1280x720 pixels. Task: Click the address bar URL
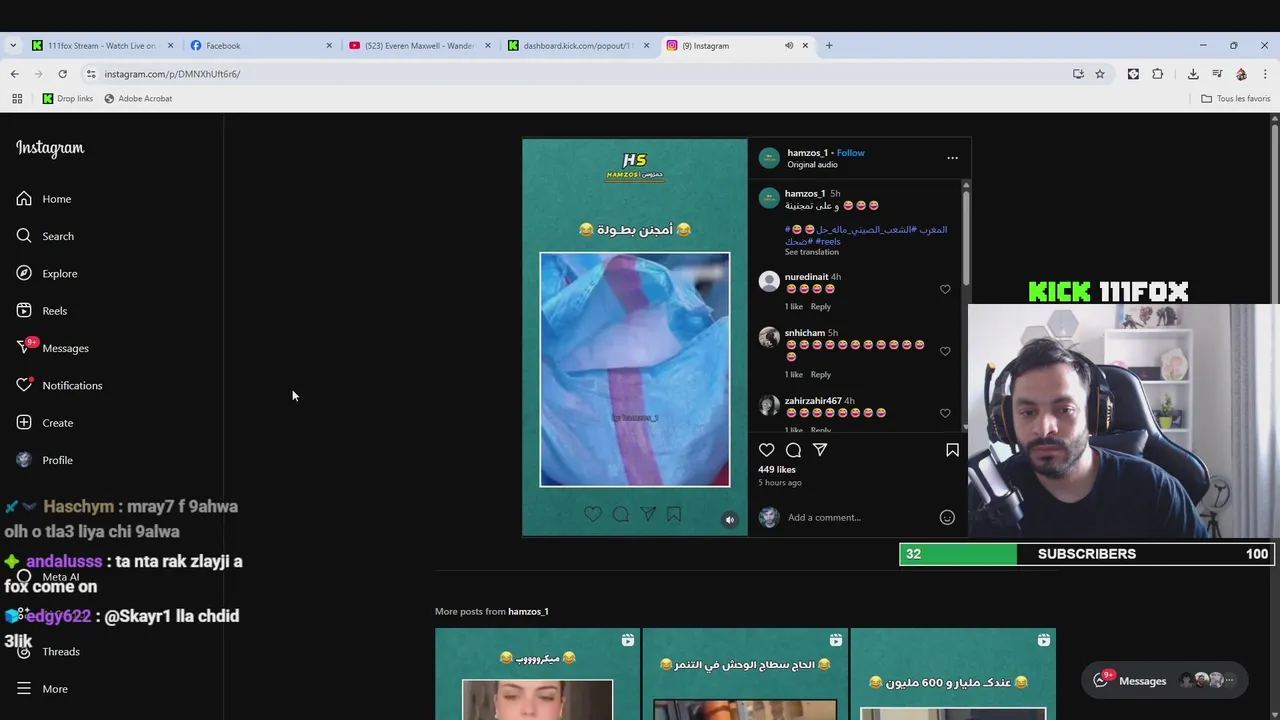point(172,74)
